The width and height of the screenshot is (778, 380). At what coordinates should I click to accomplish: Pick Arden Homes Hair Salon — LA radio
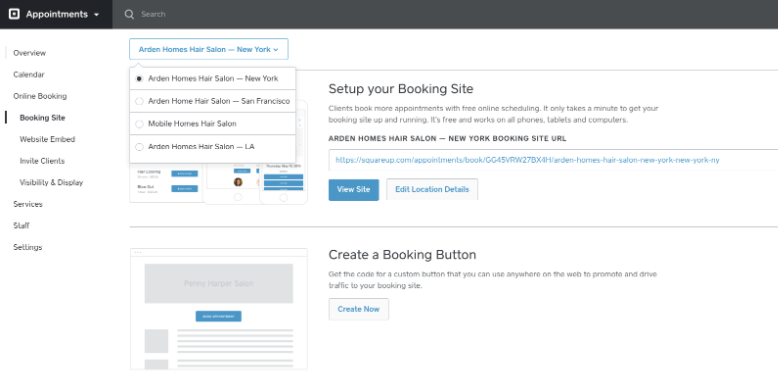(139, 147)
